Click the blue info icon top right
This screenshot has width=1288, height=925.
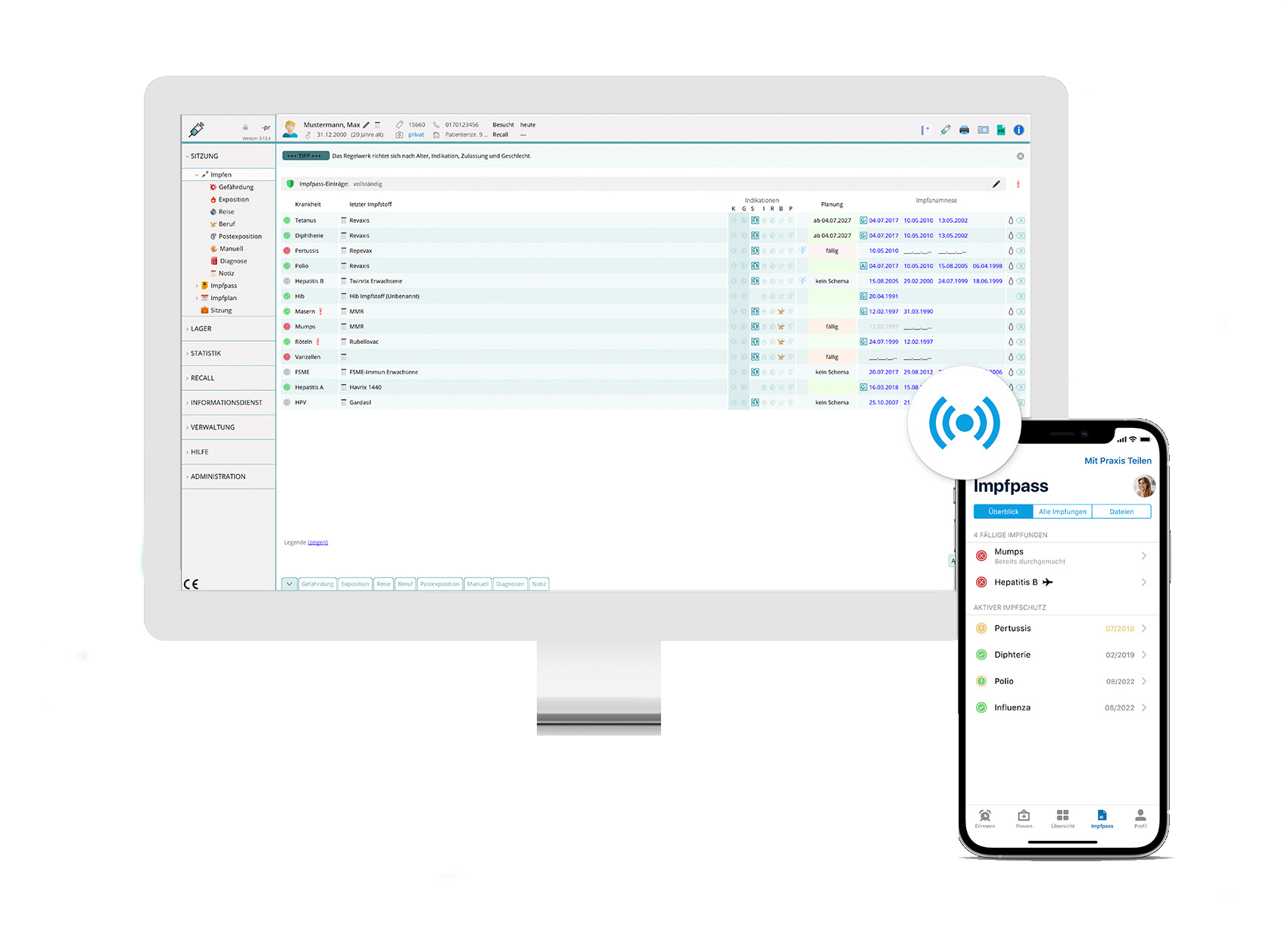(x=1018, y=130)
